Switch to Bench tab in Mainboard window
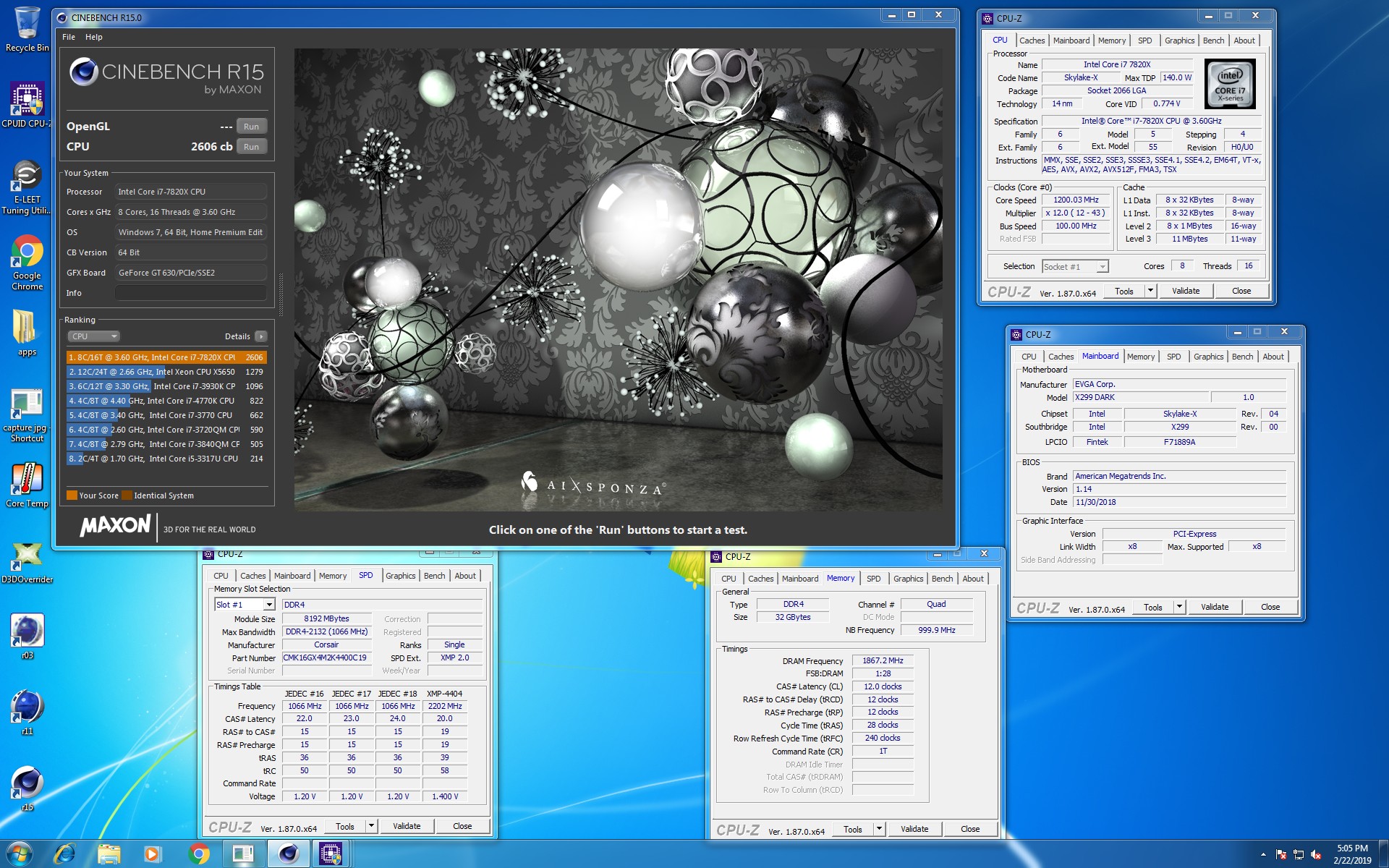This screenshot has height=868, width=1389. point(1242,357)
